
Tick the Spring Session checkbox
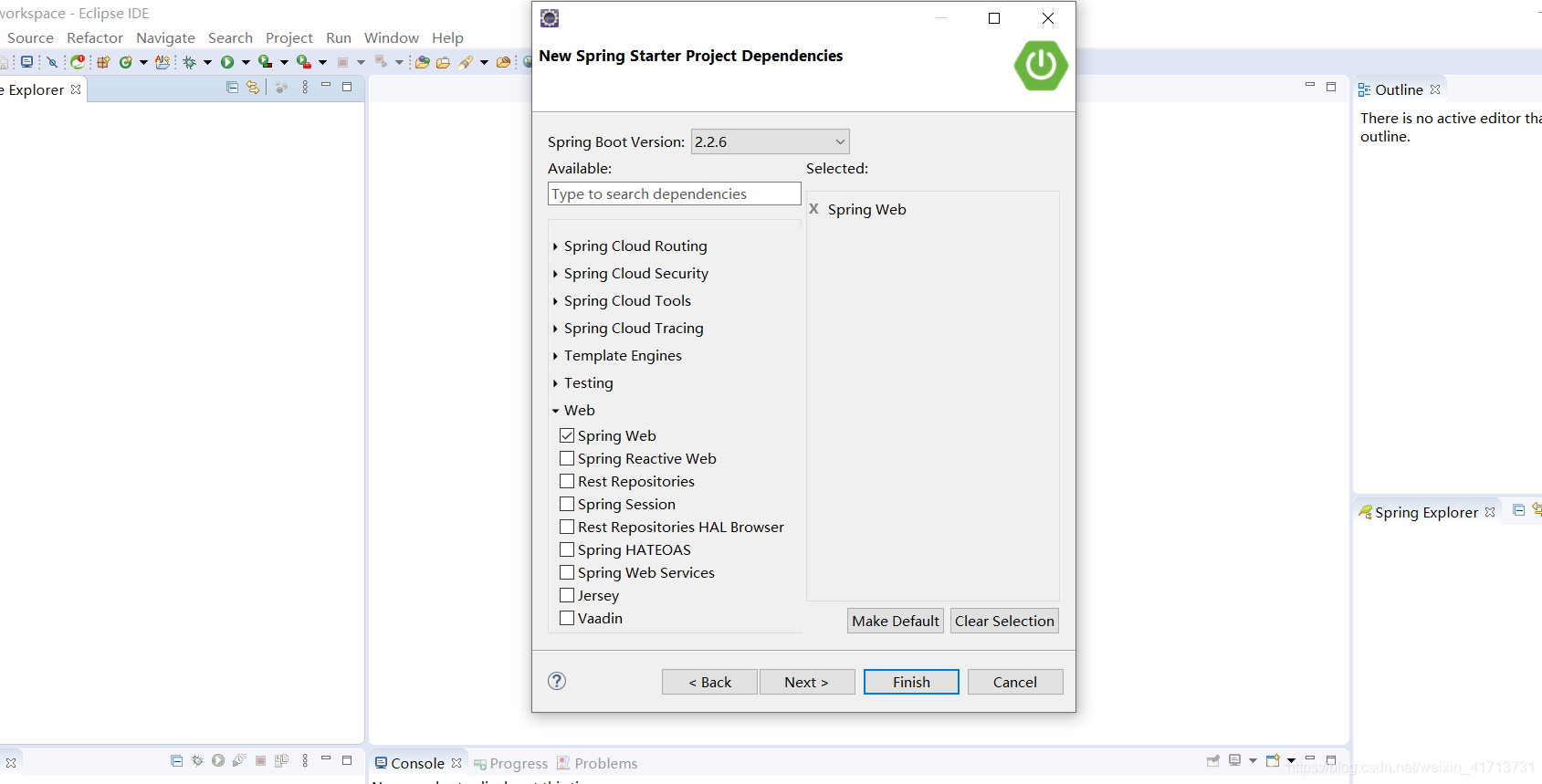tap(567, 504)
